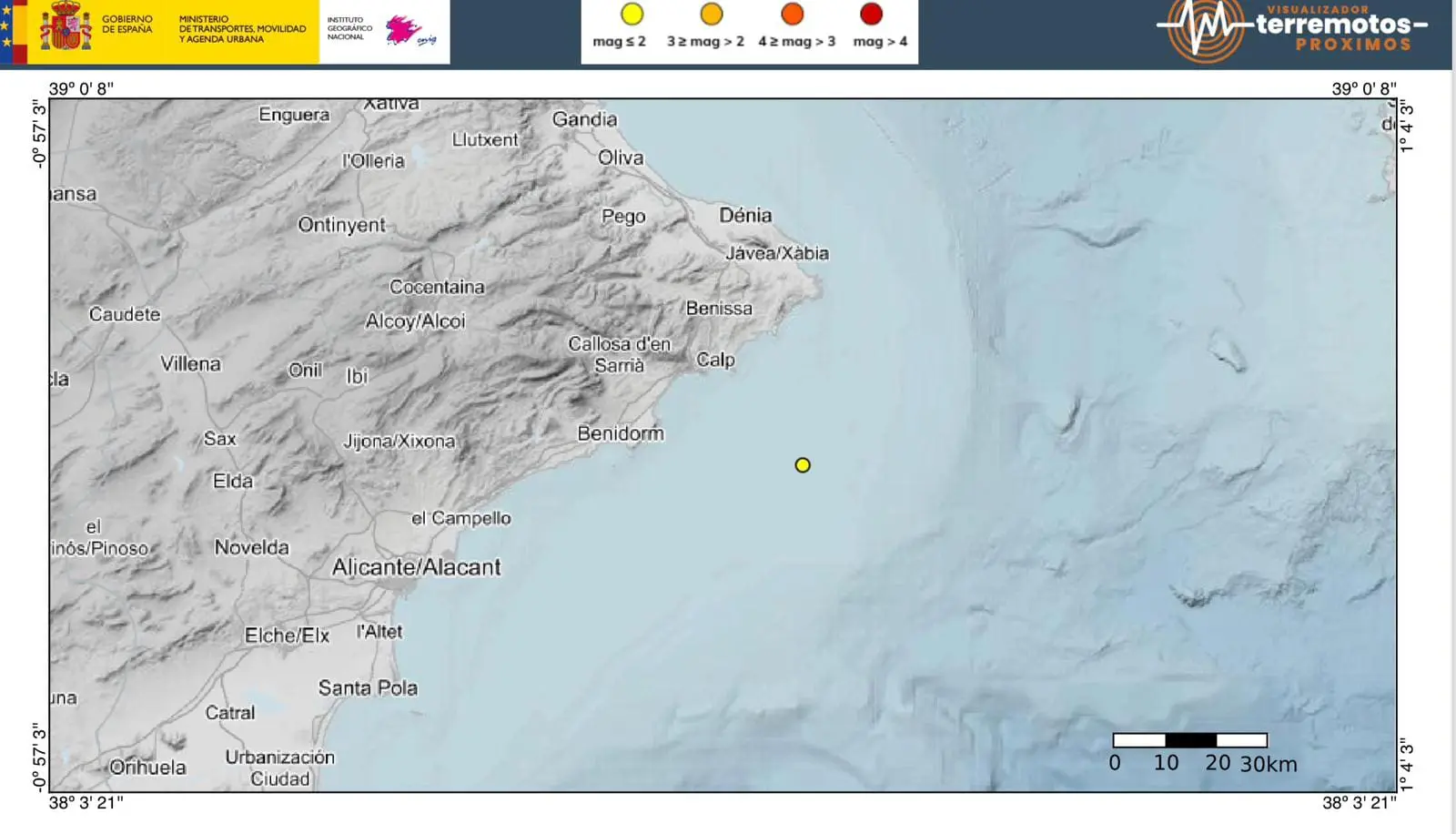Click the light orange 3 ≥ mag > 2 circle
This screenshot has width=1456, height=834.
[x=712, y=14]
